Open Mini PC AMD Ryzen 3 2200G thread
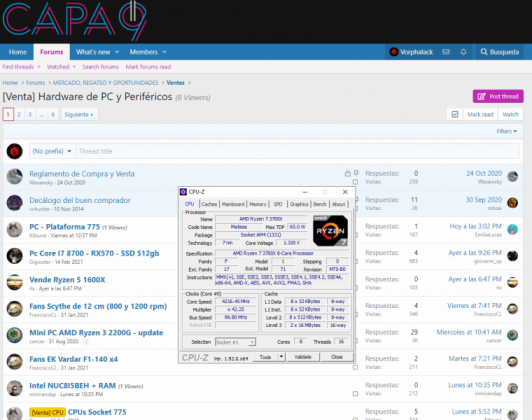This screenshot has width=532, height=420. (x=96, y=332)
